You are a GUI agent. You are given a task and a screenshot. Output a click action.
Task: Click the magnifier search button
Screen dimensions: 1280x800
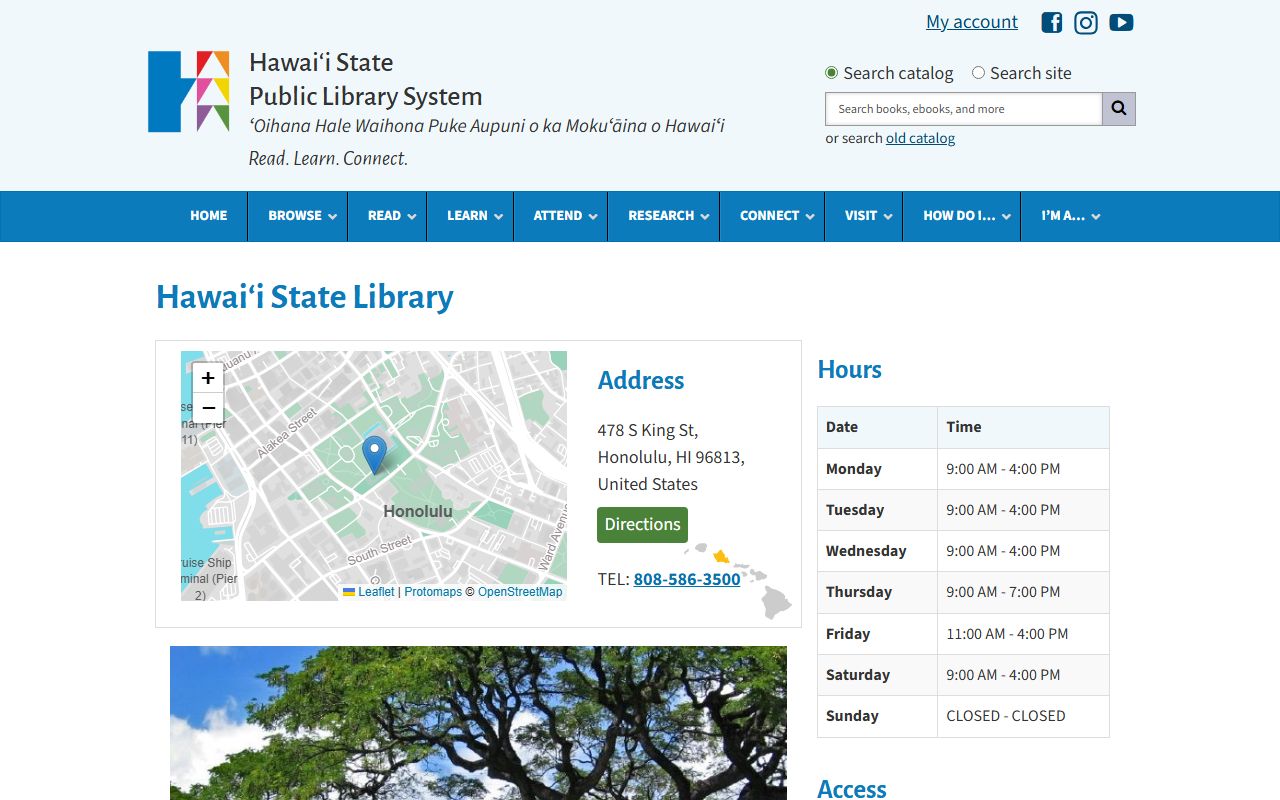click(x=1119, y=109)
